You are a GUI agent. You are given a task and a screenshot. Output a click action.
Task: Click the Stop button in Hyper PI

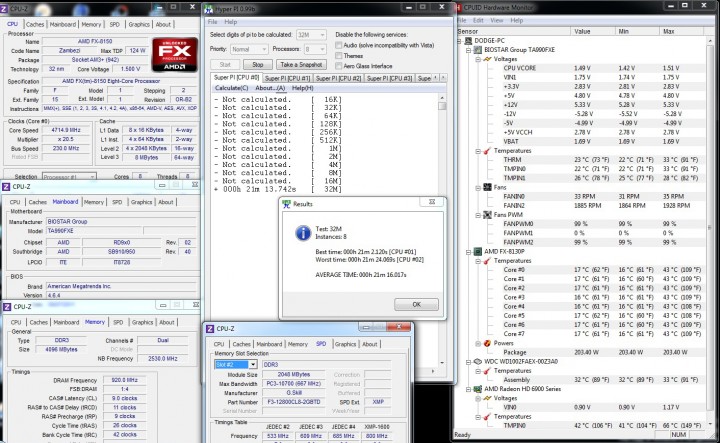point(258,65)
